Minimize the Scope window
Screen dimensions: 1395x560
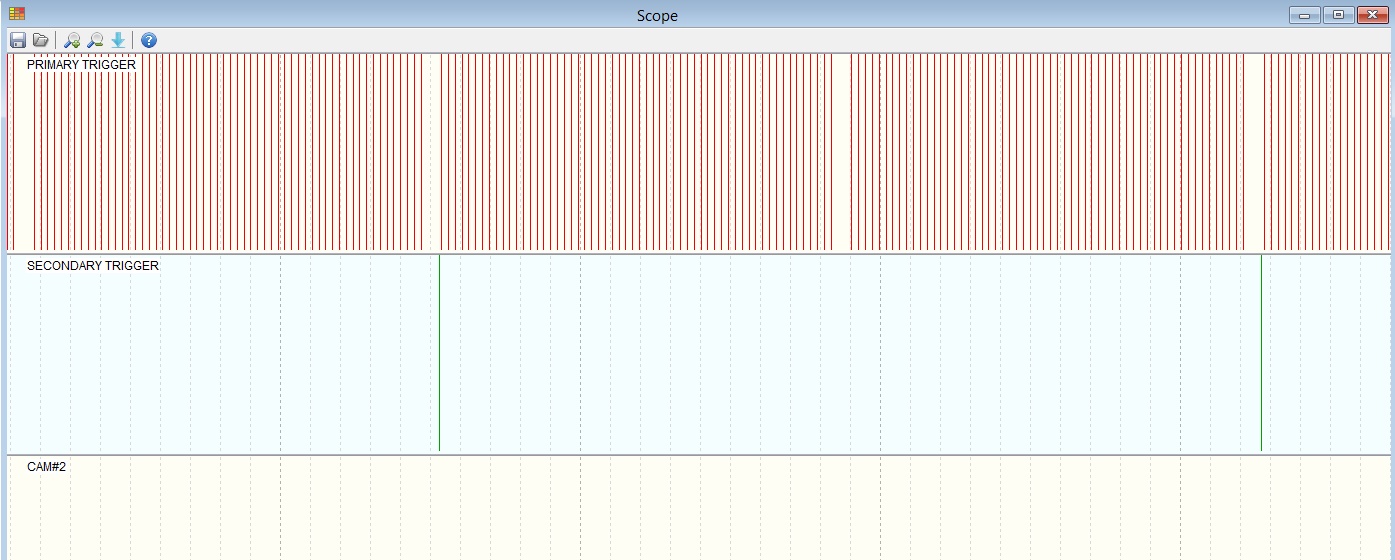(x=1304, y=15)
